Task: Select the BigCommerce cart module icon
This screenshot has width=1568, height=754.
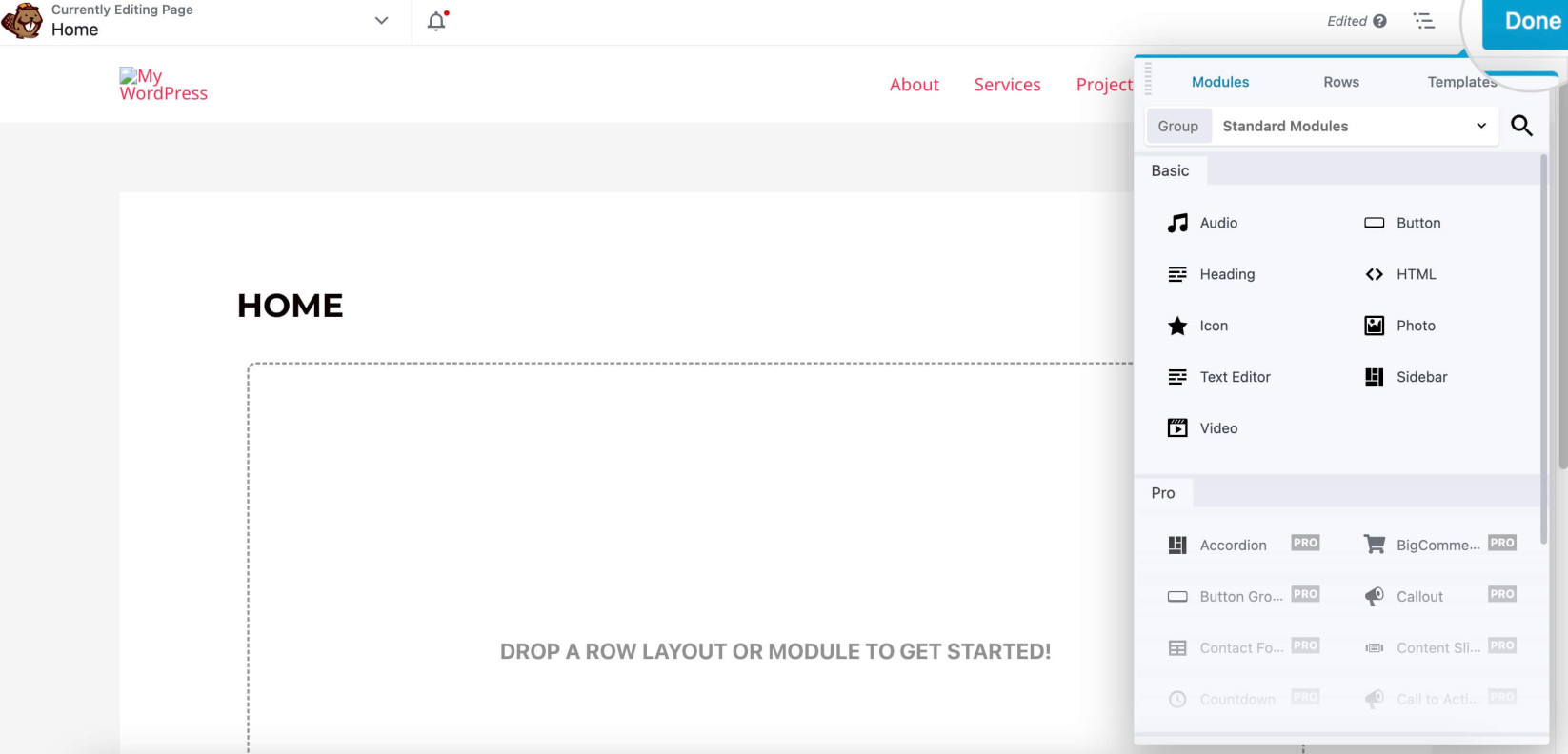Action: click(x=1374, y=545)
